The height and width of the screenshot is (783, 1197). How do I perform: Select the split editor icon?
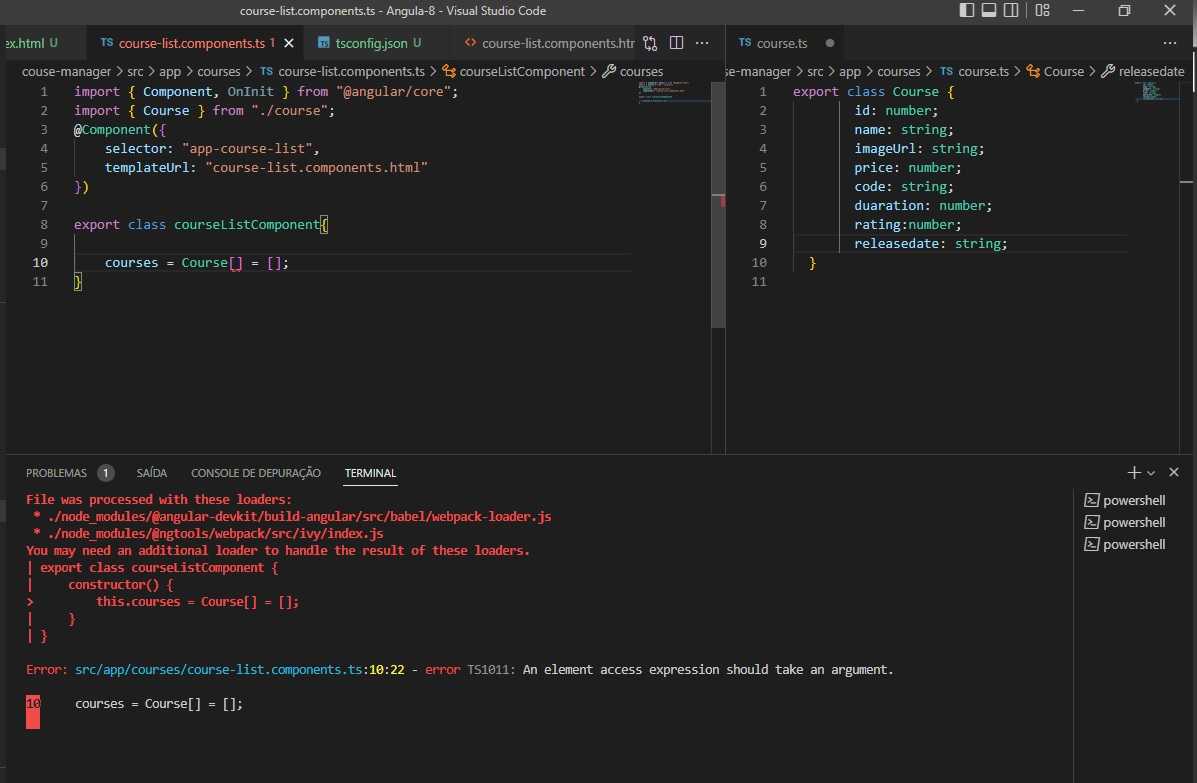[677, 43]
